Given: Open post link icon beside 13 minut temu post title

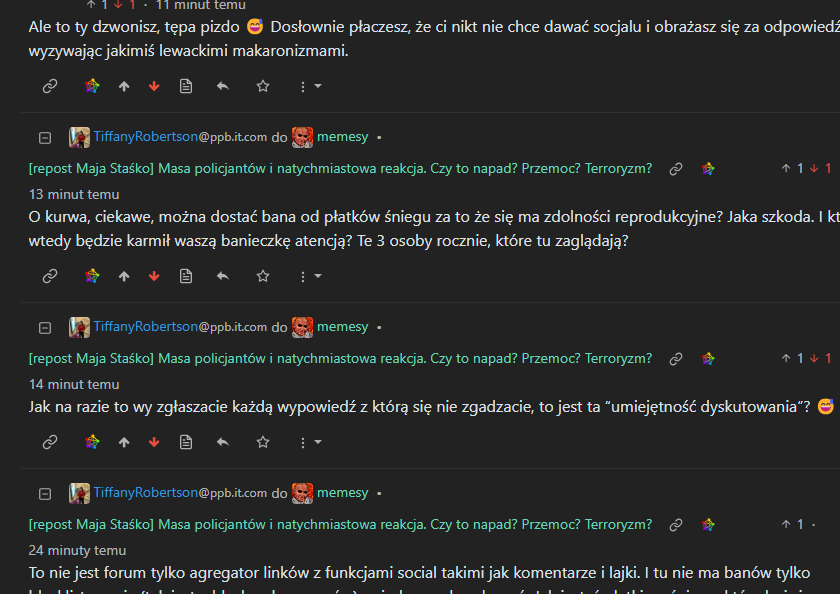Looking at the screenshot, I should (676, 169).
